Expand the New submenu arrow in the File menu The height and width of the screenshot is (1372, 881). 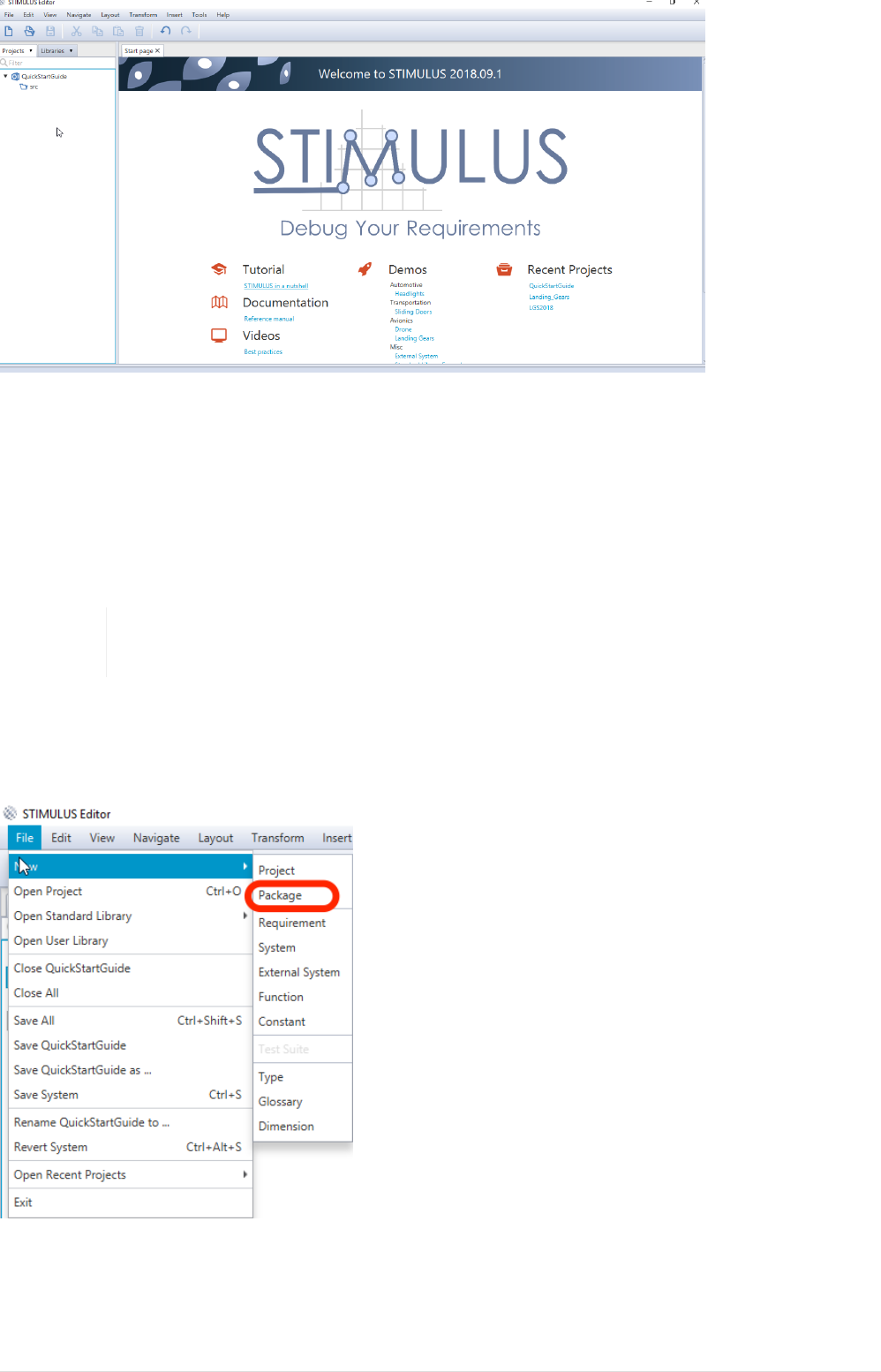245,866
